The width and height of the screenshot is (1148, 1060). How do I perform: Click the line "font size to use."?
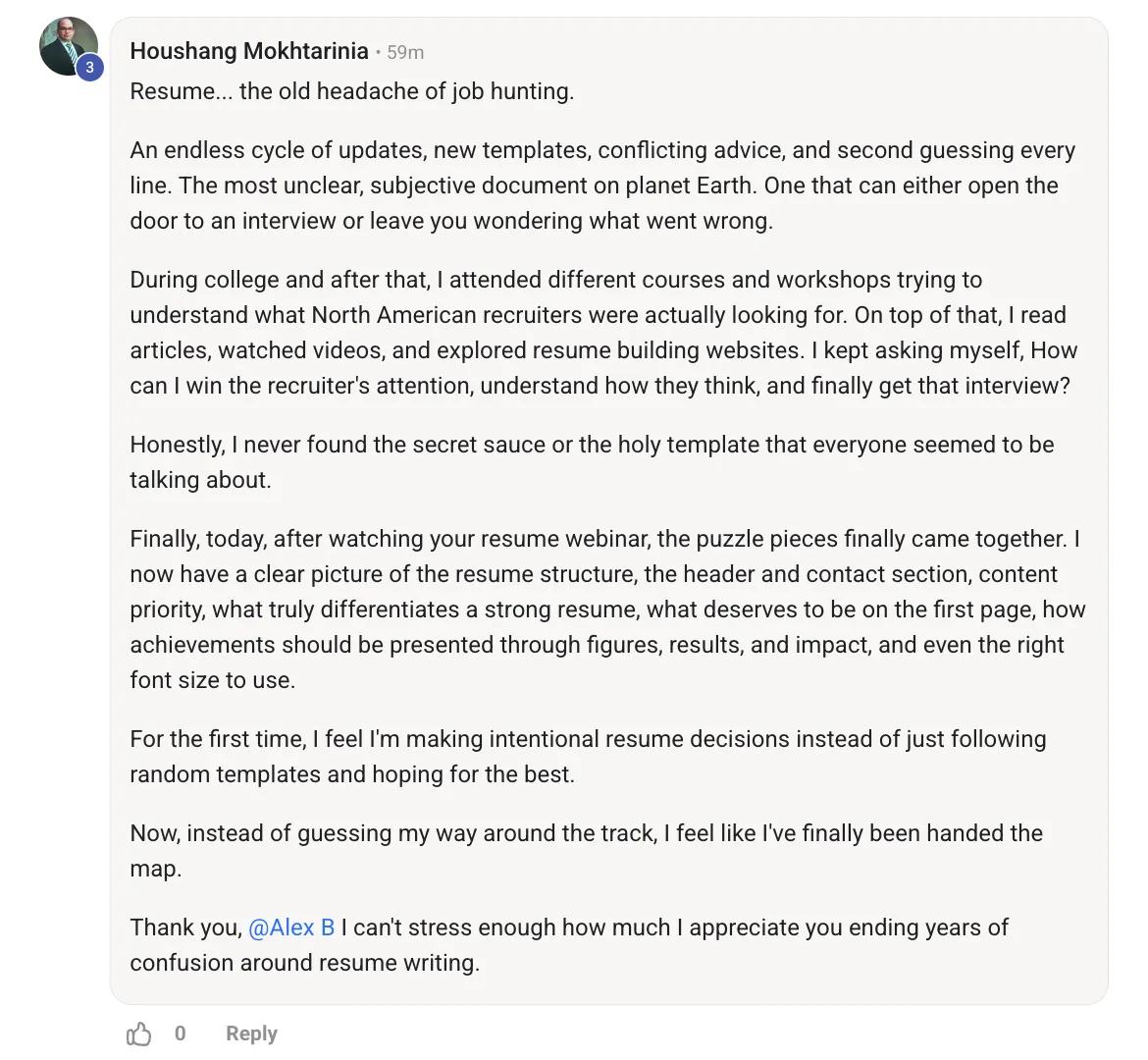(212, 680)
